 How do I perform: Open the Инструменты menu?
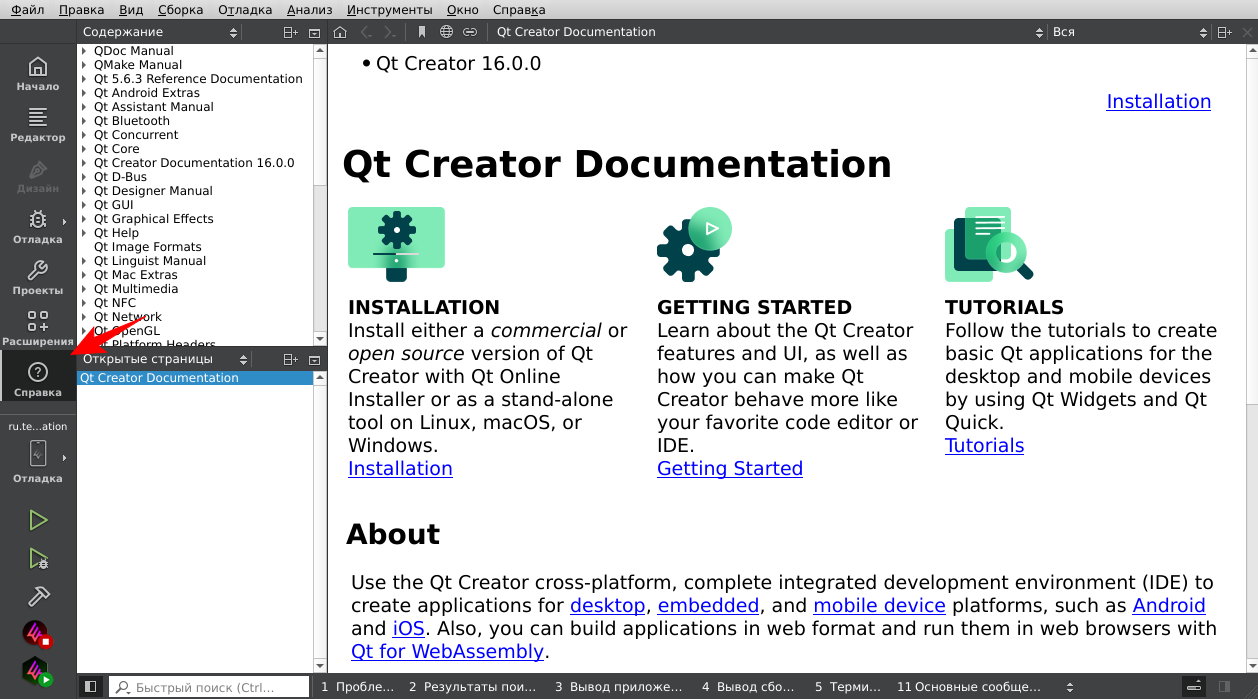point(390,10)
